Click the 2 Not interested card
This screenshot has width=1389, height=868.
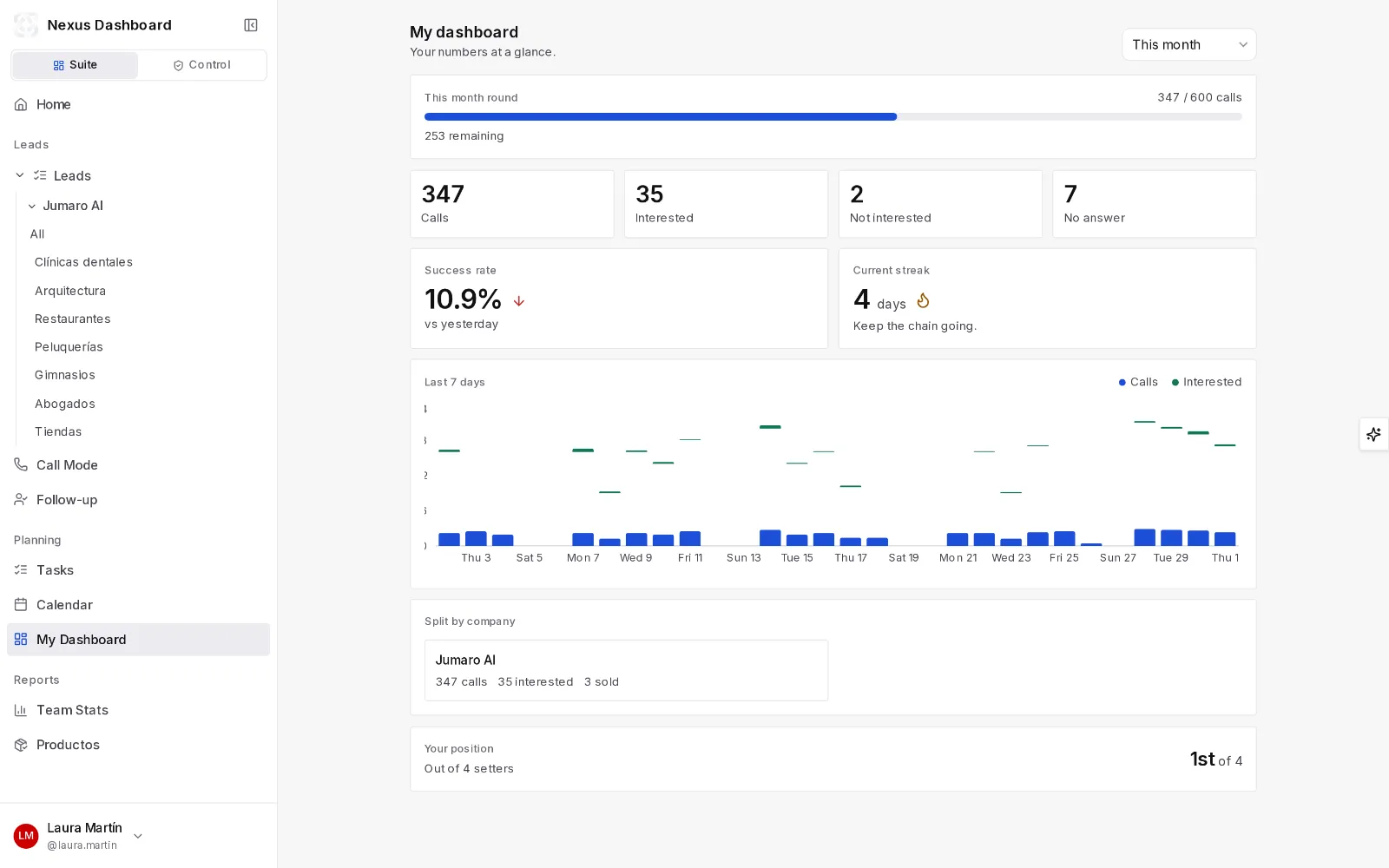pos(940,204)
